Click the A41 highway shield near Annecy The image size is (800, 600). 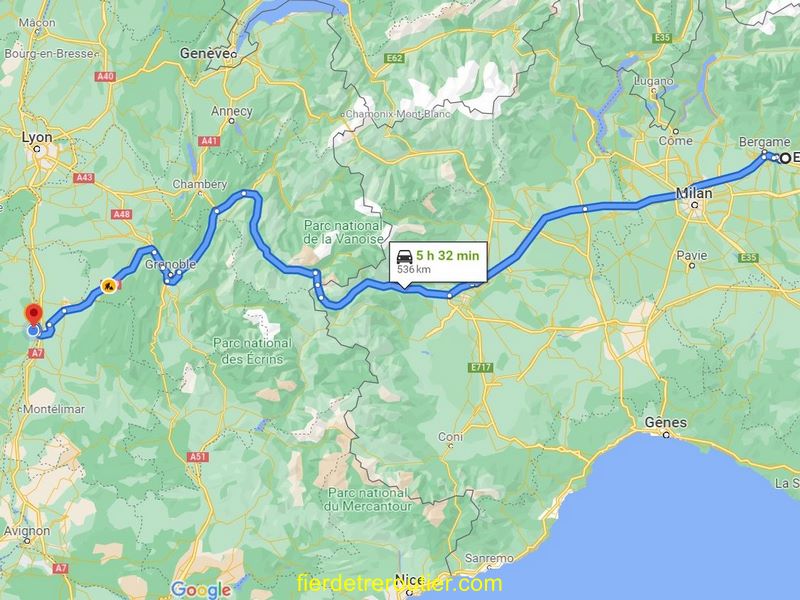click(x=209, y=141)
